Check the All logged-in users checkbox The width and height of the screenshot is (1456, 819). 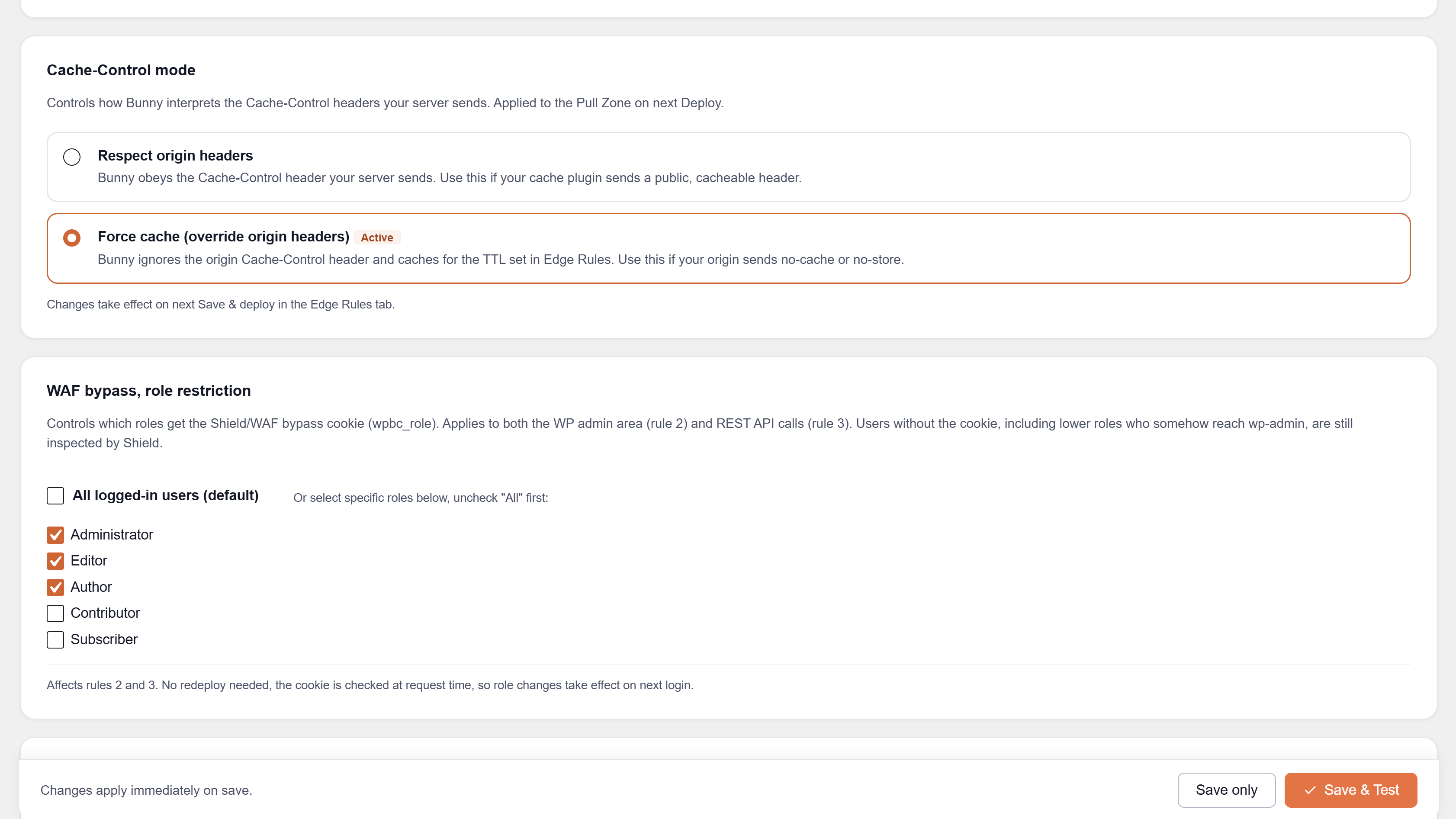(x=55, y=496)
